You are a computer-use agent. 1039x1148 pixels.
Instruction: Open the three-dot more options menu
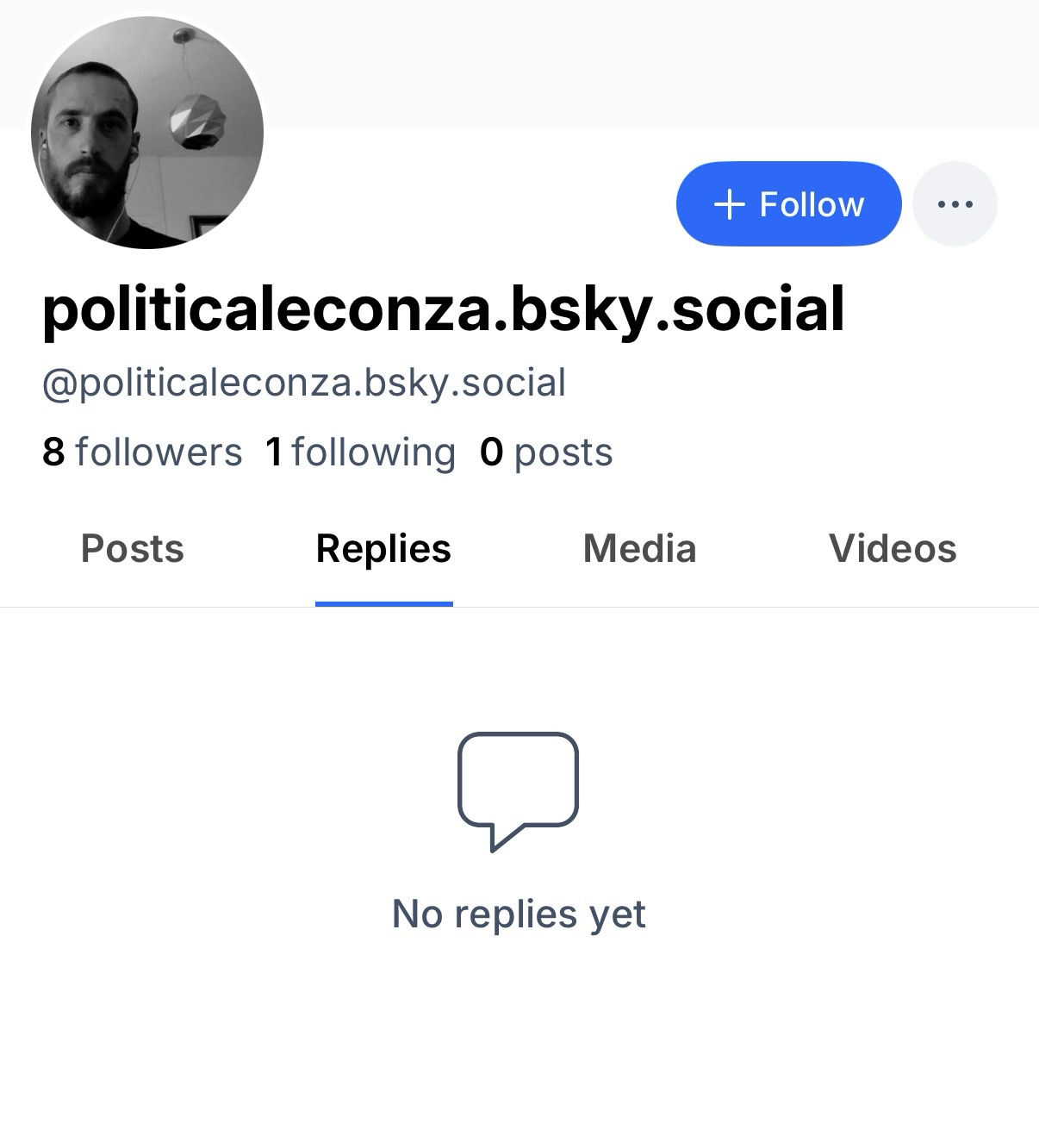pyautogui.click(x=955, y=204)
